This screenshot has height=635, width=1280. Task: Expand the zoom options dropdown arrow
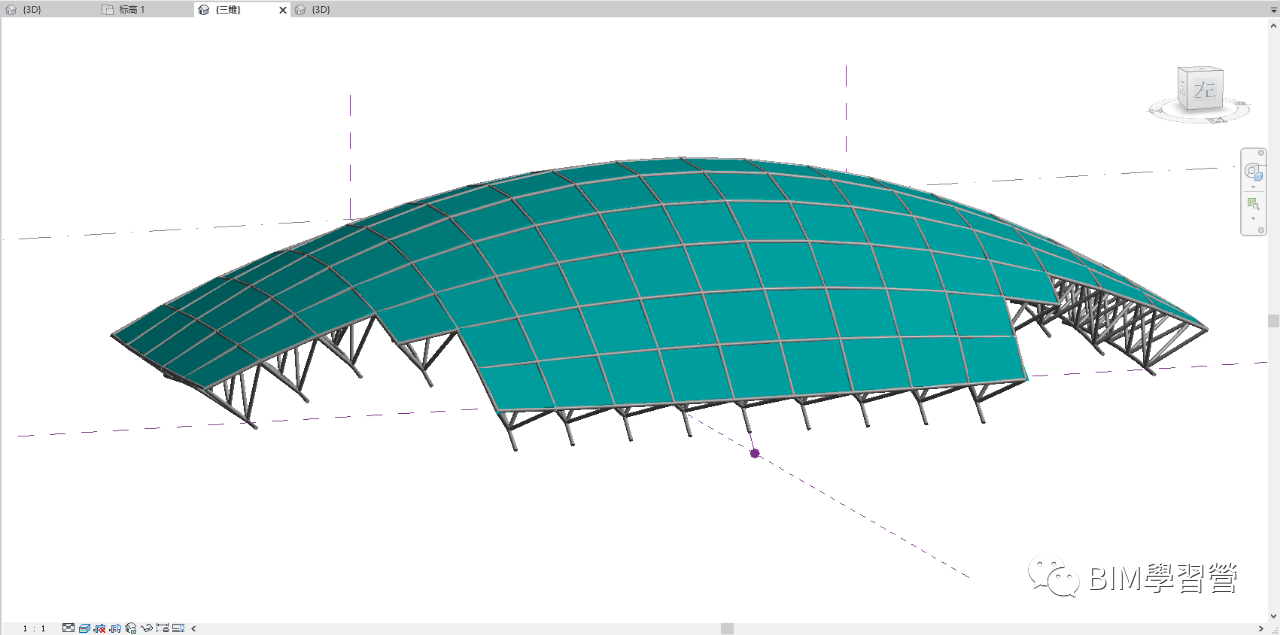click(x=1253, y=219)
